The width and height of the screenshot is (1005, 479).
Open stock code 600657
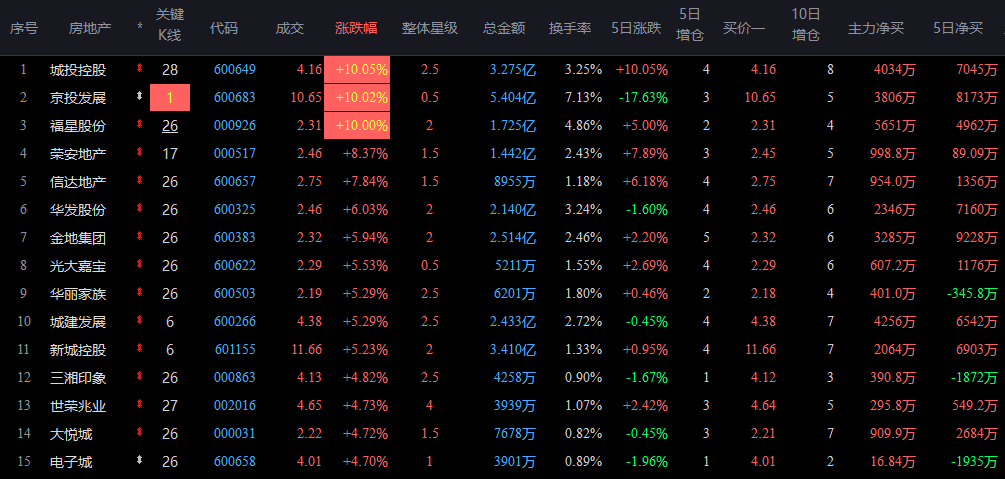point(235,181)
